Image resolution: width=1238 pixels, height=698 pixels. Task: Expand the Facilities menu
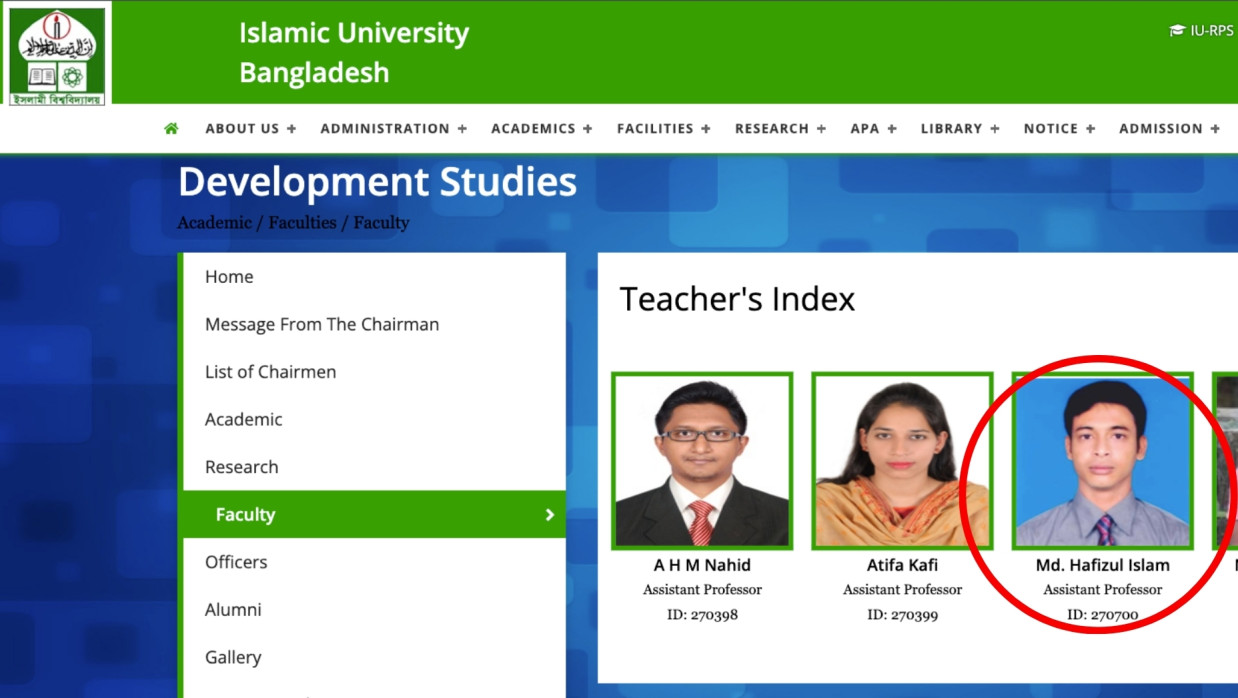(664, 129)
